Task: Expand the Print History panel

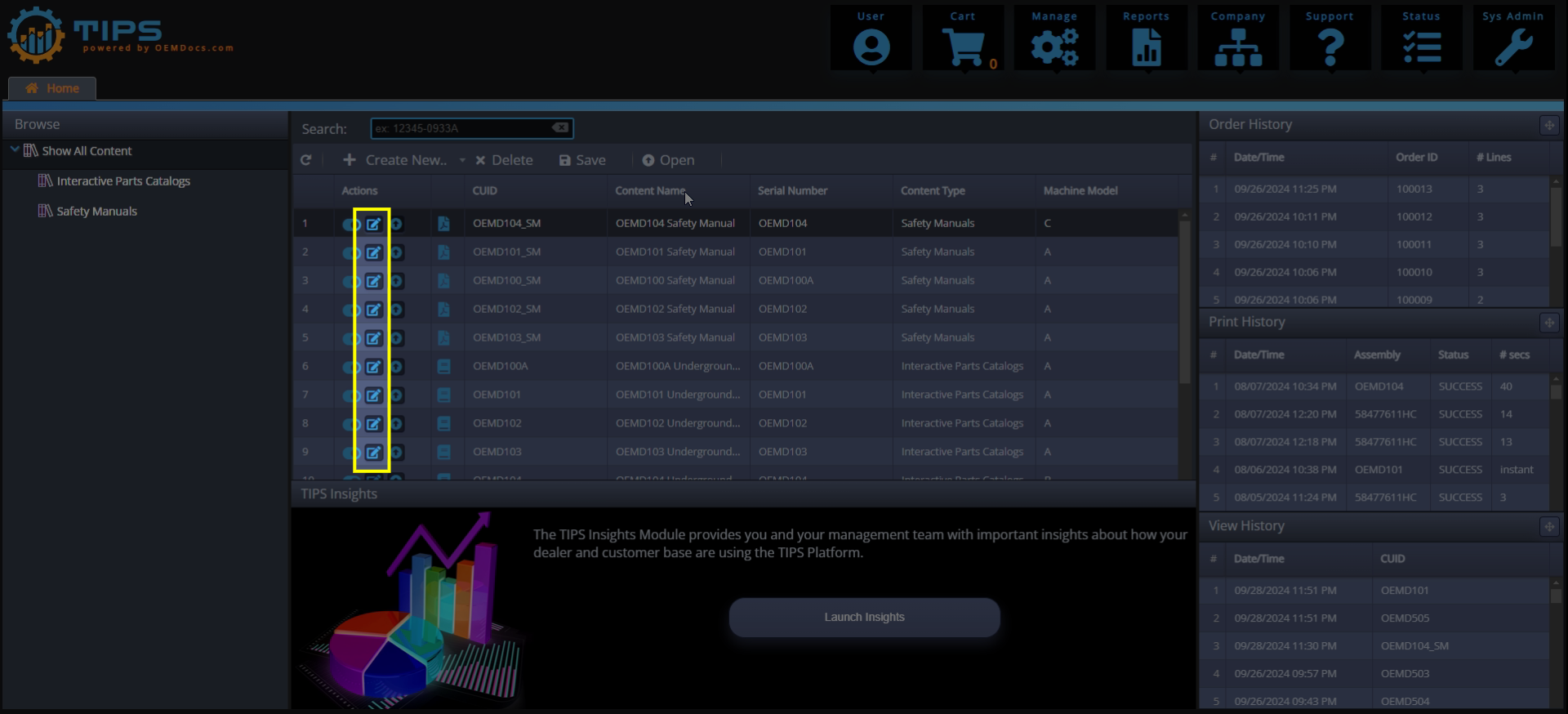Action: 1548,323
